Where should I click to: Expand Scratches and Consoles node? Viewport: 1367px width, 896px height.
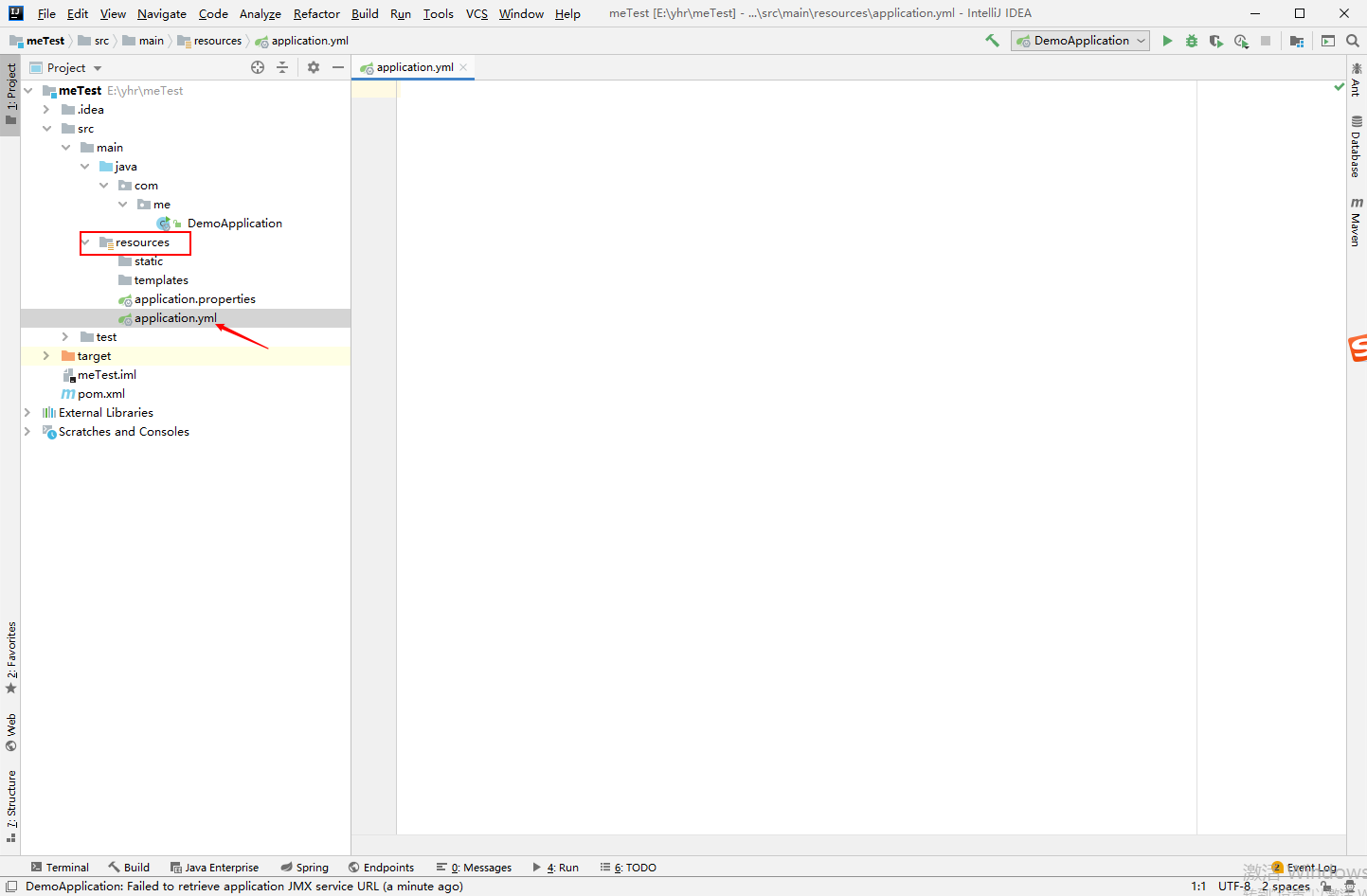click(27, 432)
